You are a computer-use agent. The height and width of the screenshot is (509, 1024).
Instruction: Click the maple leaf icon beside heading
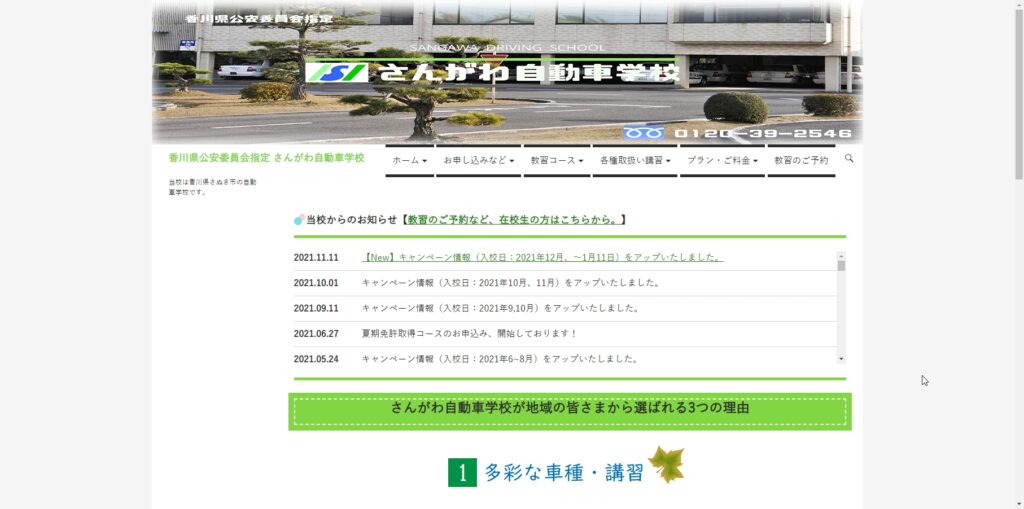point(665,465)
